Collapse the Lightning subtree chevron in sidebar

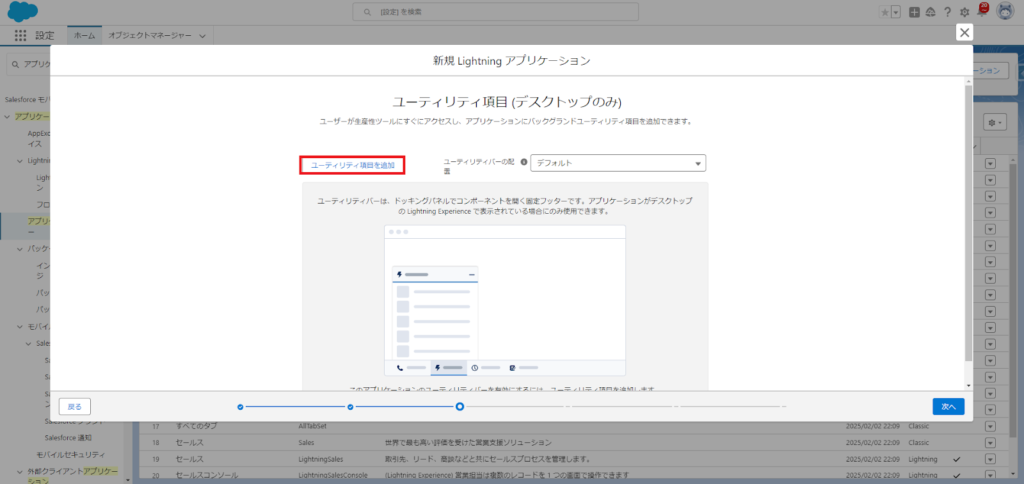pos(18,160)
